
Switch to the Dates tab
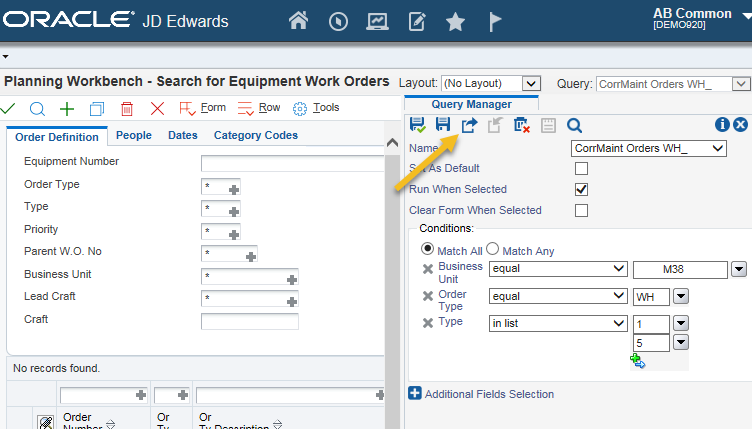[x=183, y=136]
